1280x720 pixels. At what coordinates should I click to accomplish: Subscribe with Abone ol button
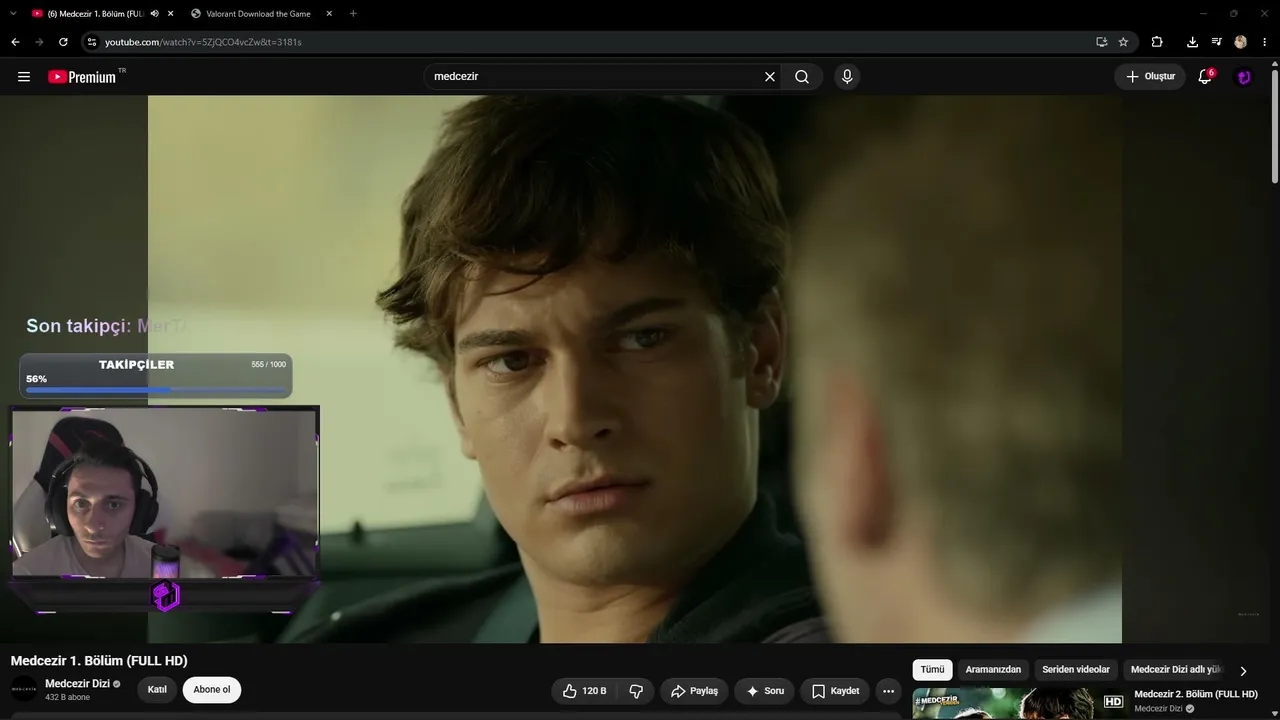[212, 690]
